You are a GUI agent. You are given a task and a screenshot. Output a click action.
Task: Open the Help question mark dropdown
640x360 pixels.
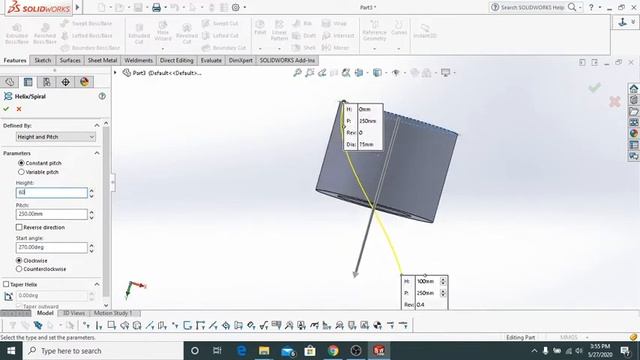tap(600, 7)
